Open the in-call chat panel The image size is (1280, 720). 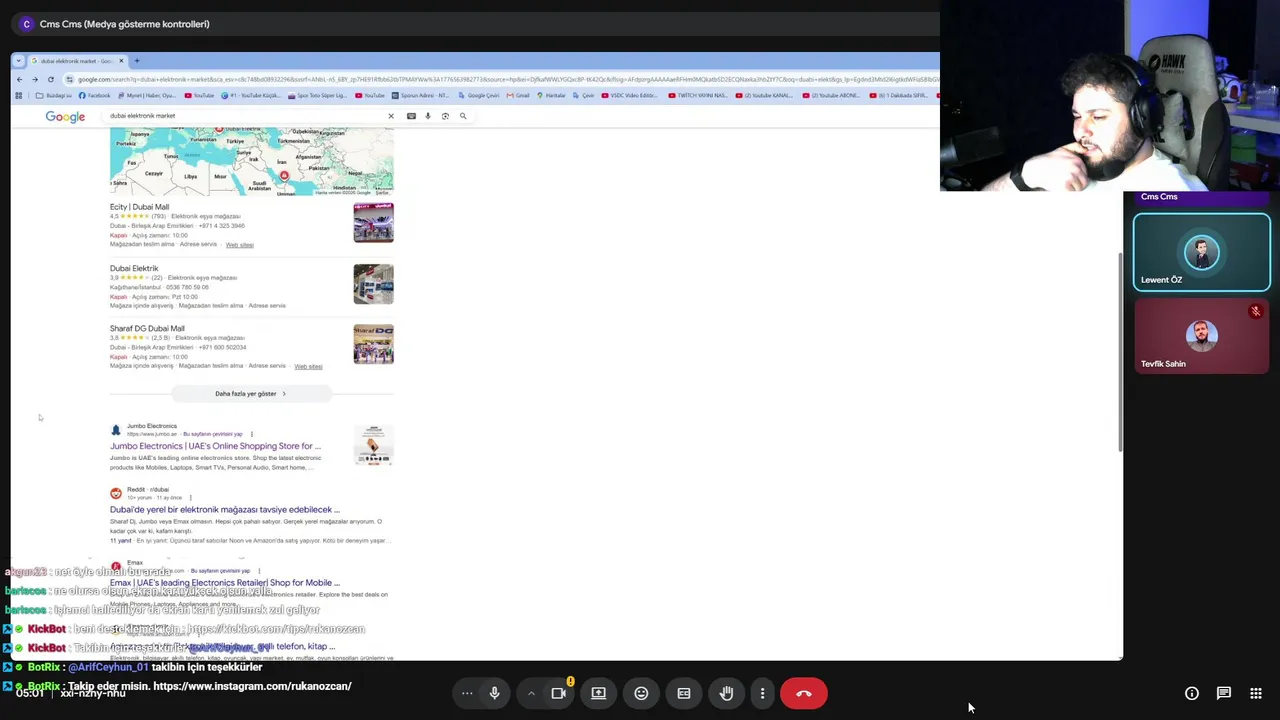coord(1223,693)
